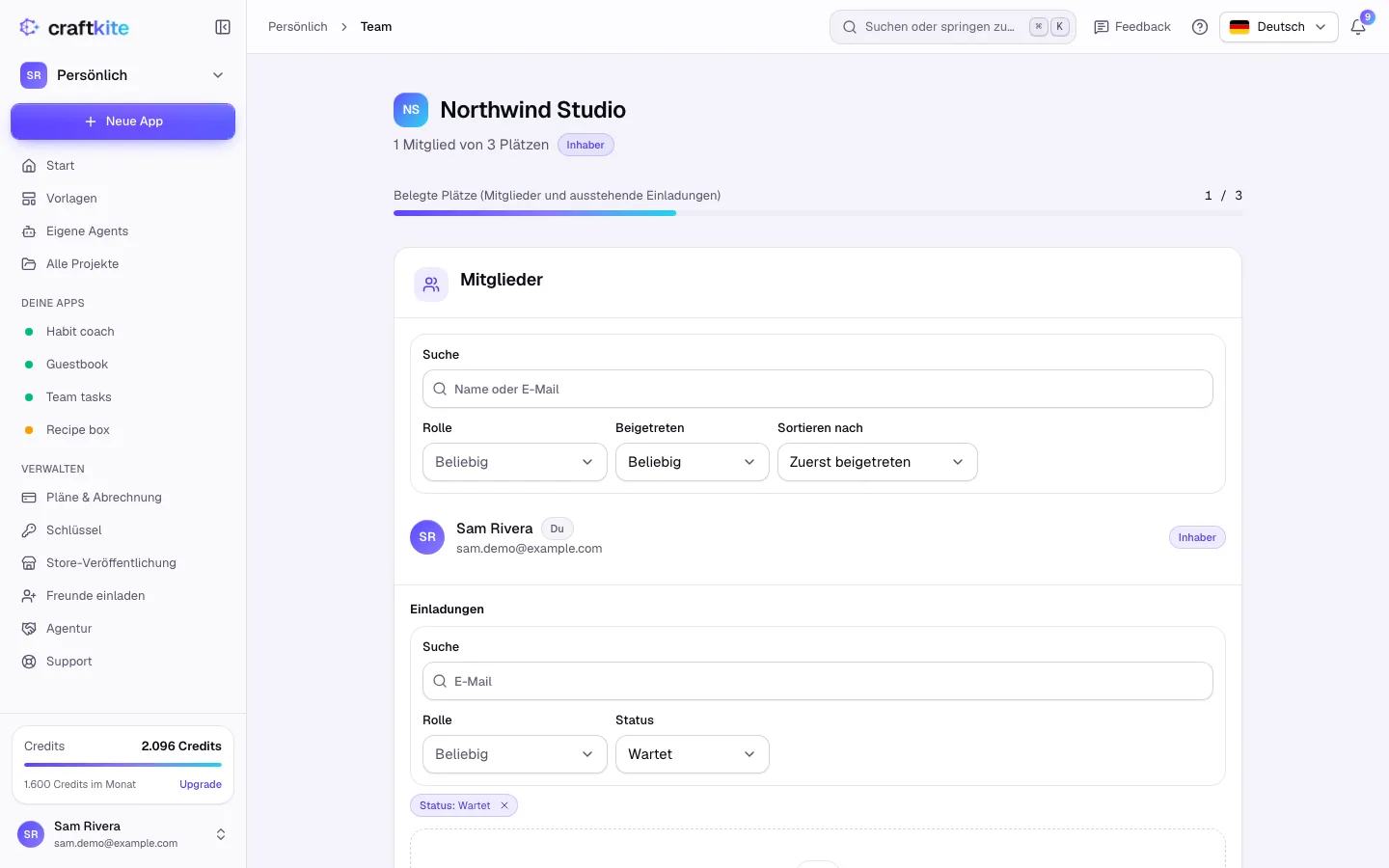The image size is (1389, 868).
Task: Open Schlüssel settings
Action: point(123,530)
